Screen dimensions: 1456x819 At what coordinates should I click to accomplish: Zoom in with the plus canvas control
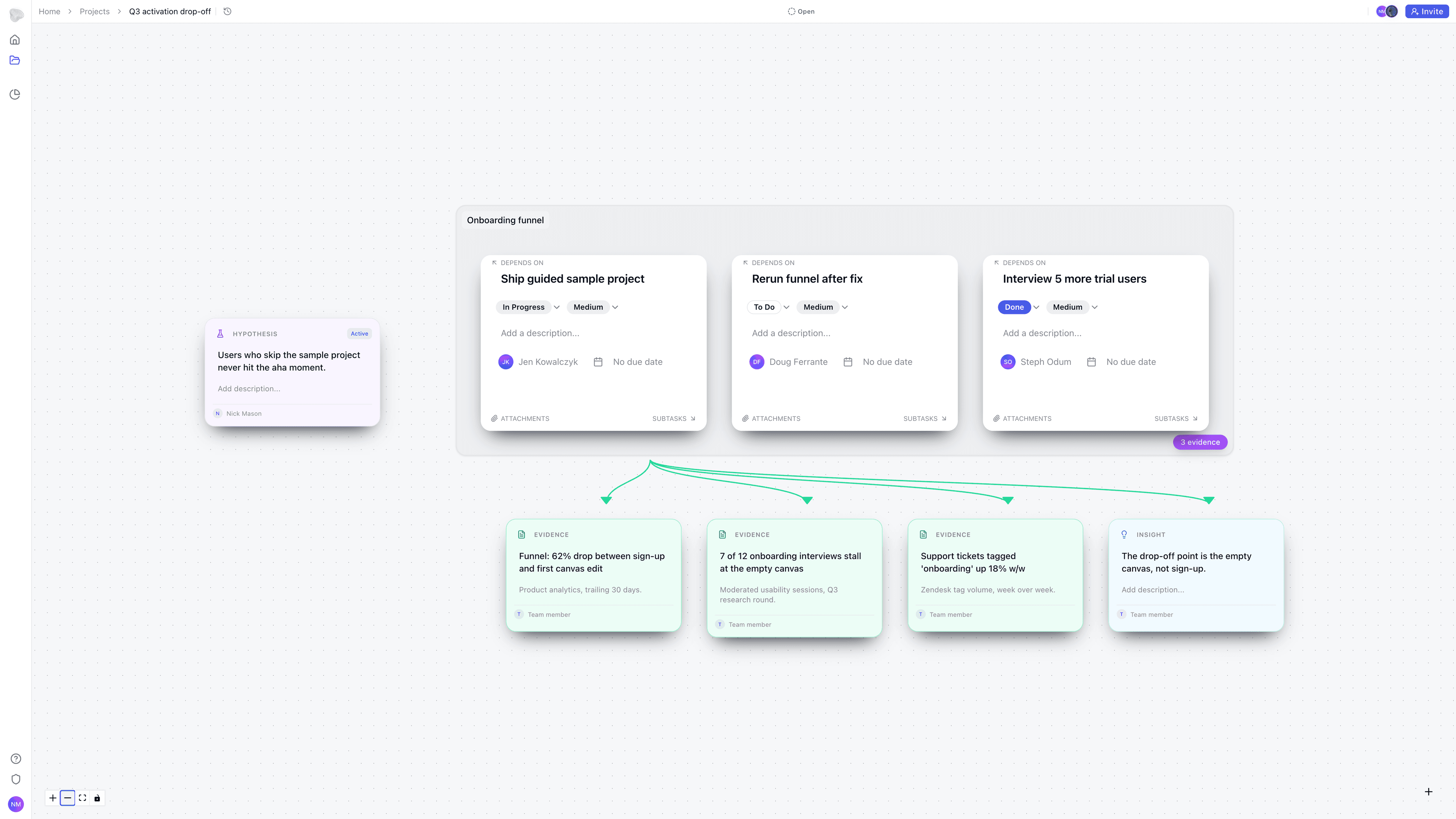53,797
